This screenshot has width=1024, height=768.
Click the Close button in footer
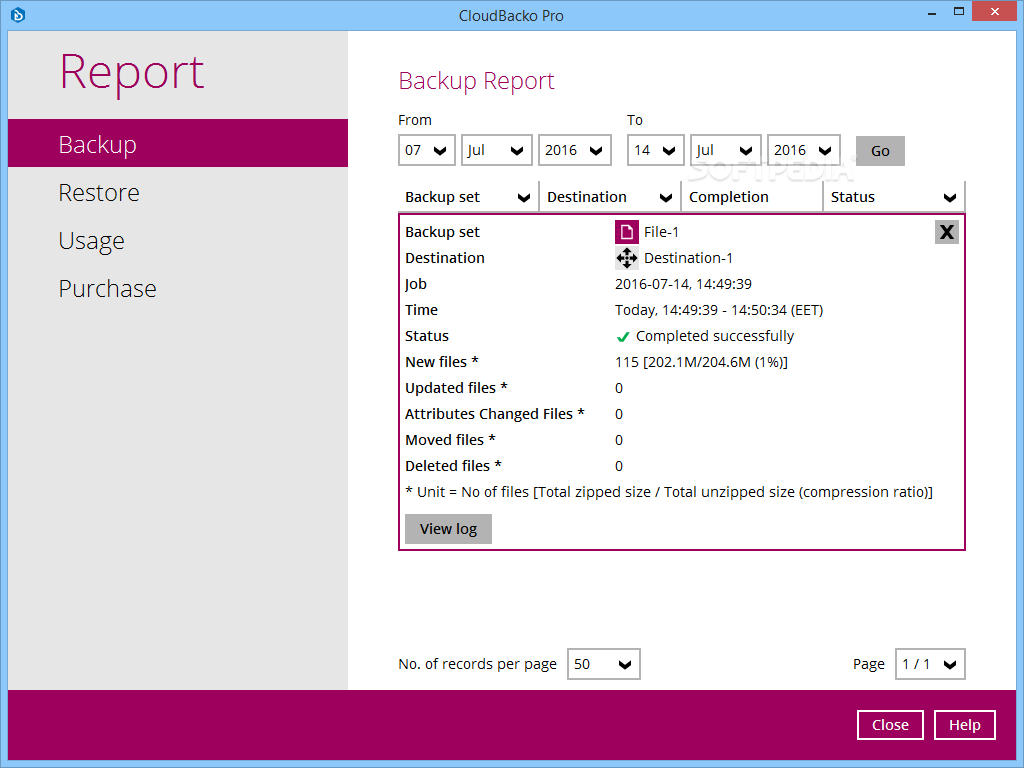pos(890,725)
